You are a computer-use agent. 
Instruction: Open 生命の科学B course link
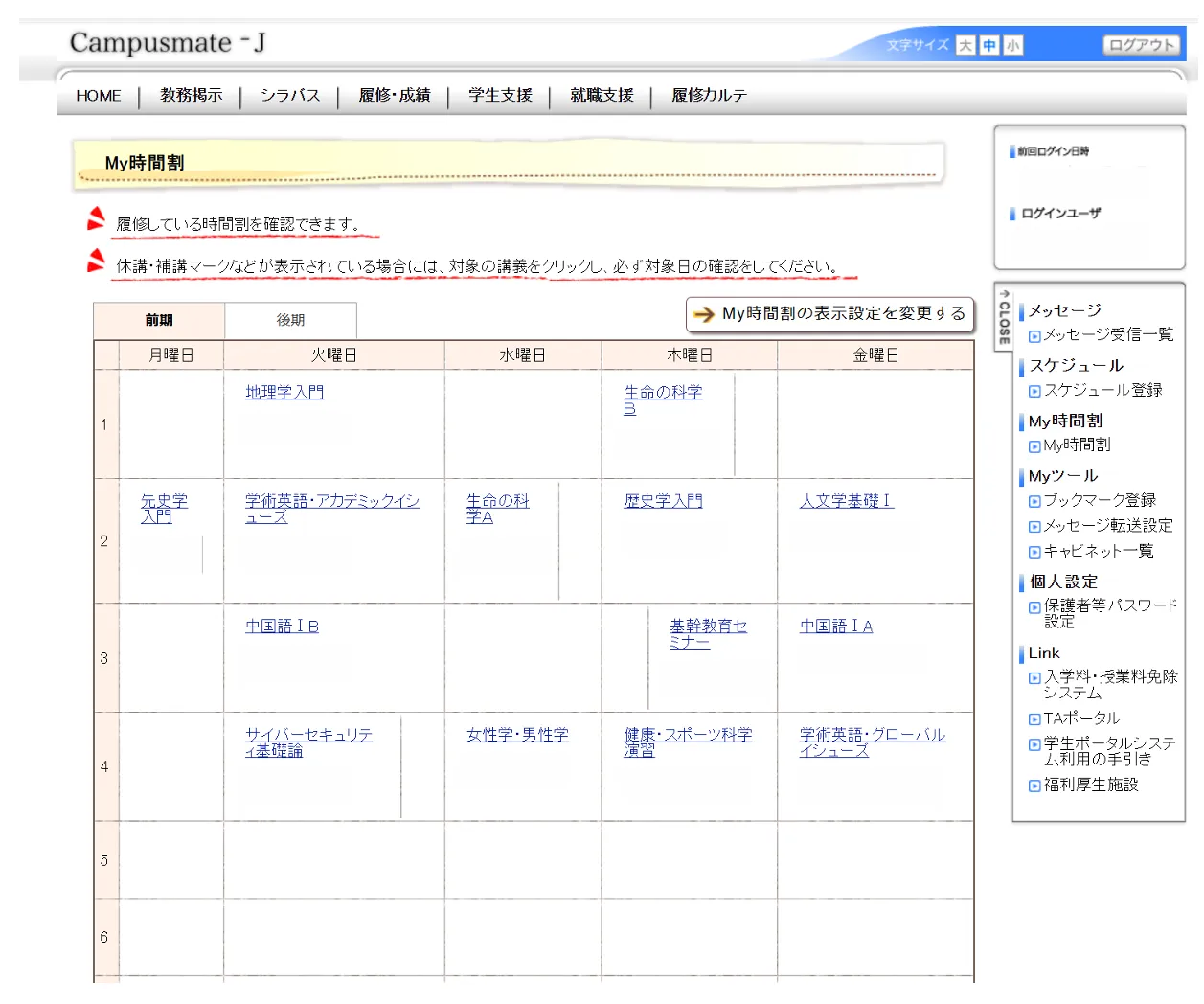click(662, 399)
